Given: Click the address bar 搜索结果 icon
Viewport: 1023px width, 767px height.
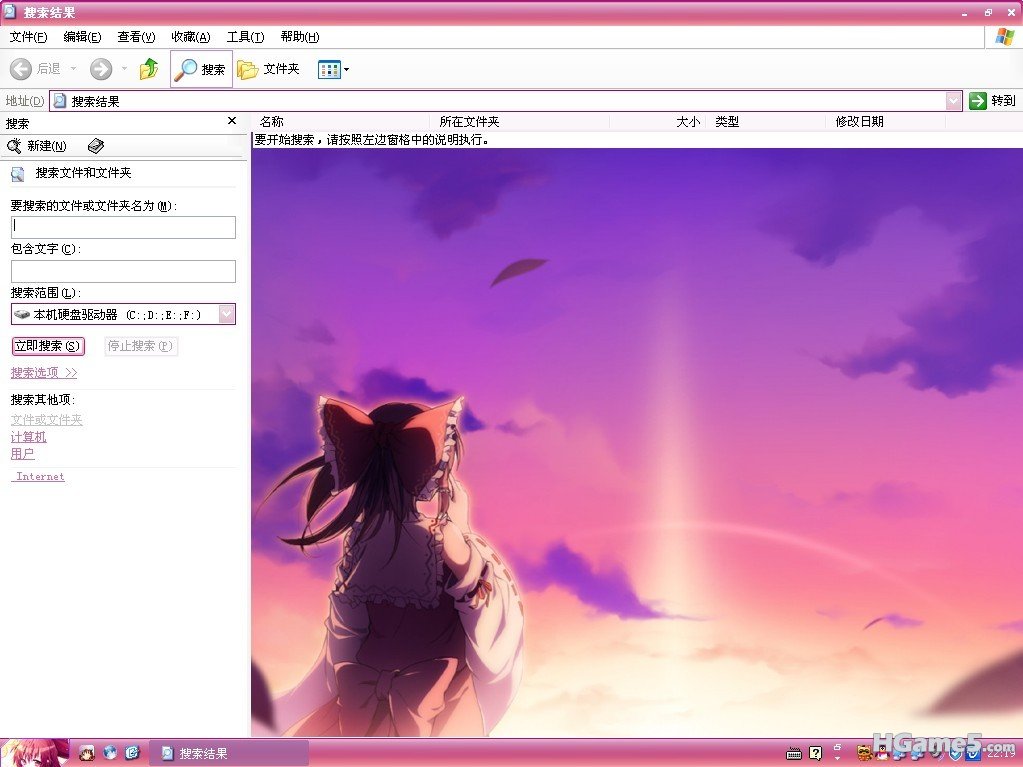Looking at the screenshot, I should [x=60, y=101].
